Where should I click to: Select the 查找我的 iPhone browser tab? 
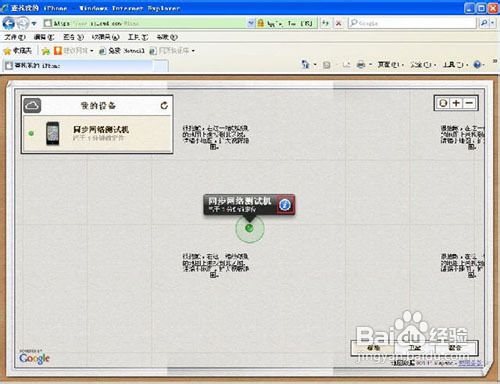pos(79,66)
